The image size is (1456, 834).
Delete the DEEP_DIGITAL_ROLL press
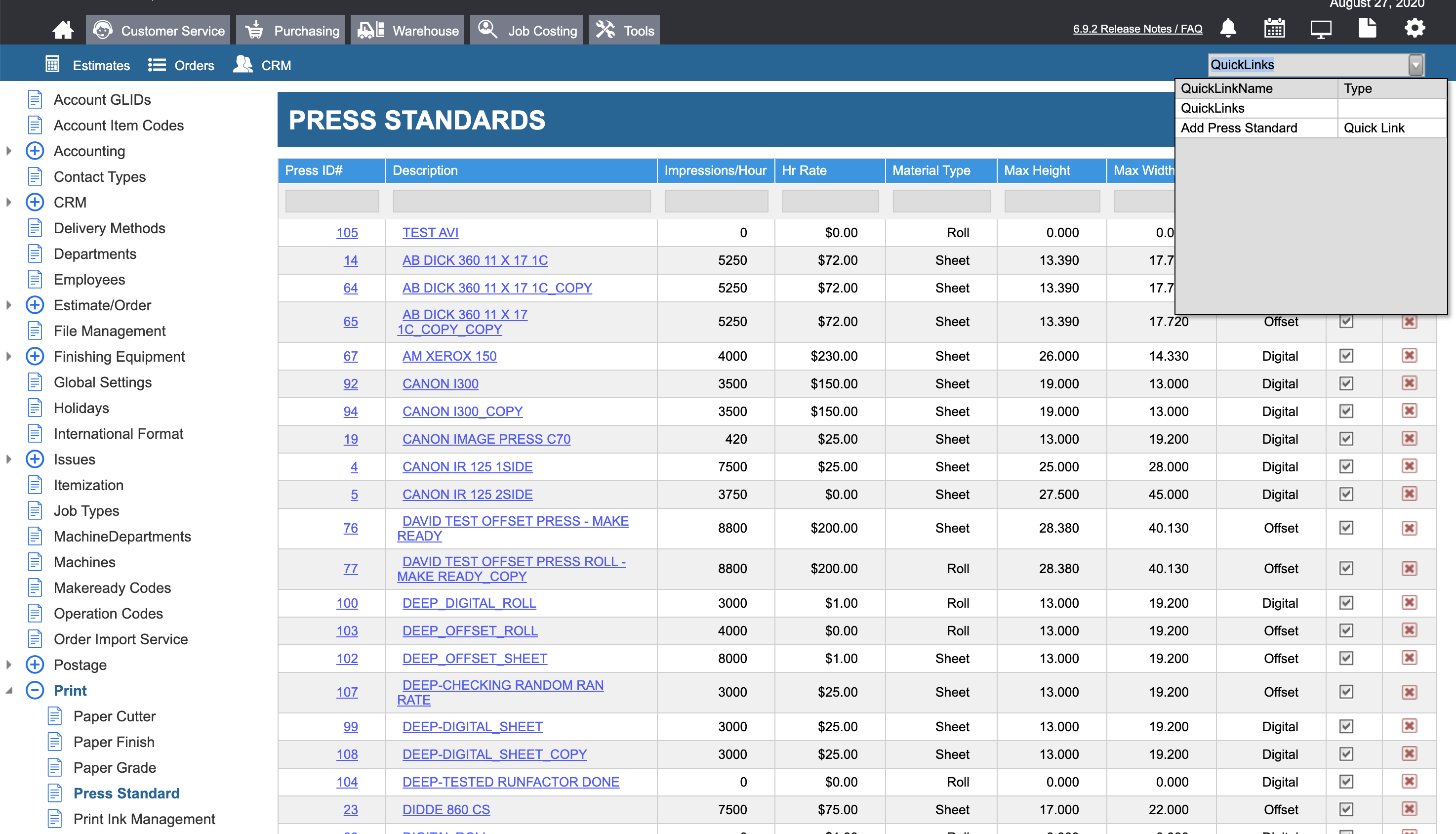click(1409, 603)
